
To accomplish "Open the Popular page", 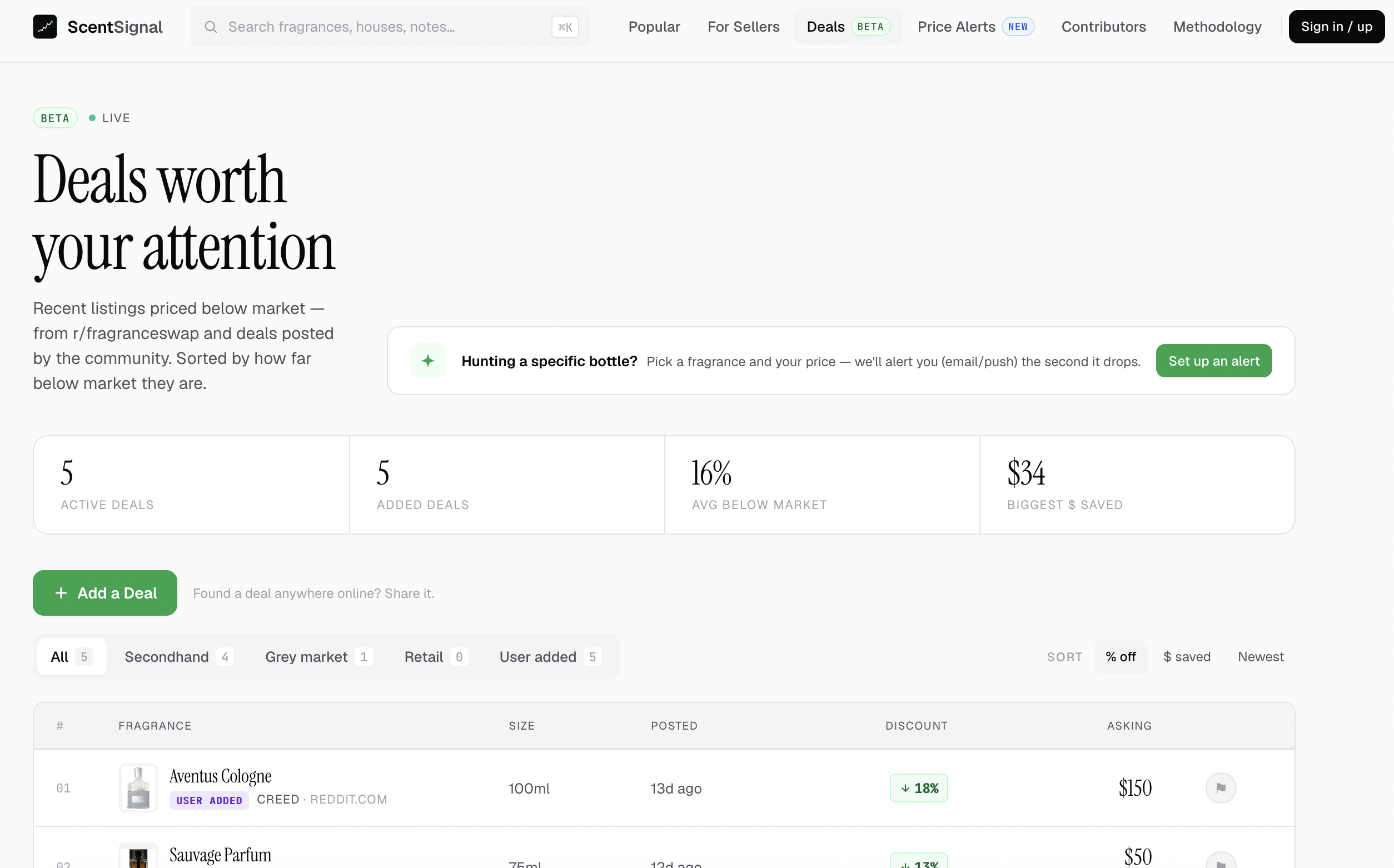I will pyautogui.click(x=654, y=27).
